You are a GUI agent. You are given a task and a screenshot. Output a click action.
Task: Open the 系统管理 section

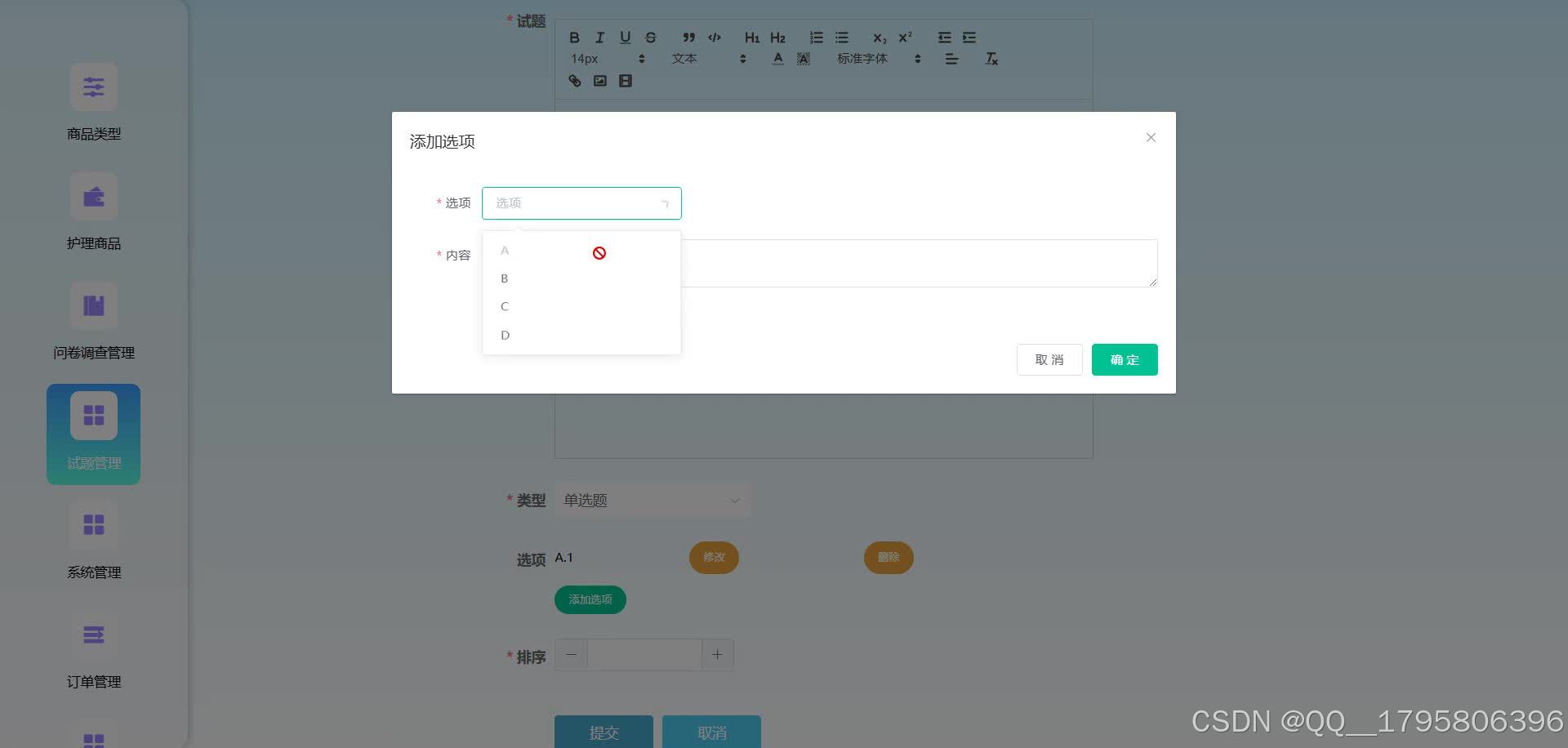point(93,525)
